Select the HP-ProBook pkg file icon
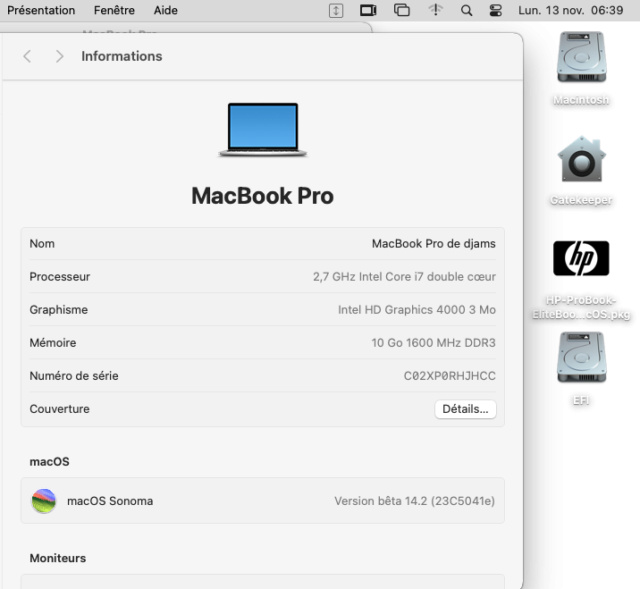 click(x=581, y=259)
